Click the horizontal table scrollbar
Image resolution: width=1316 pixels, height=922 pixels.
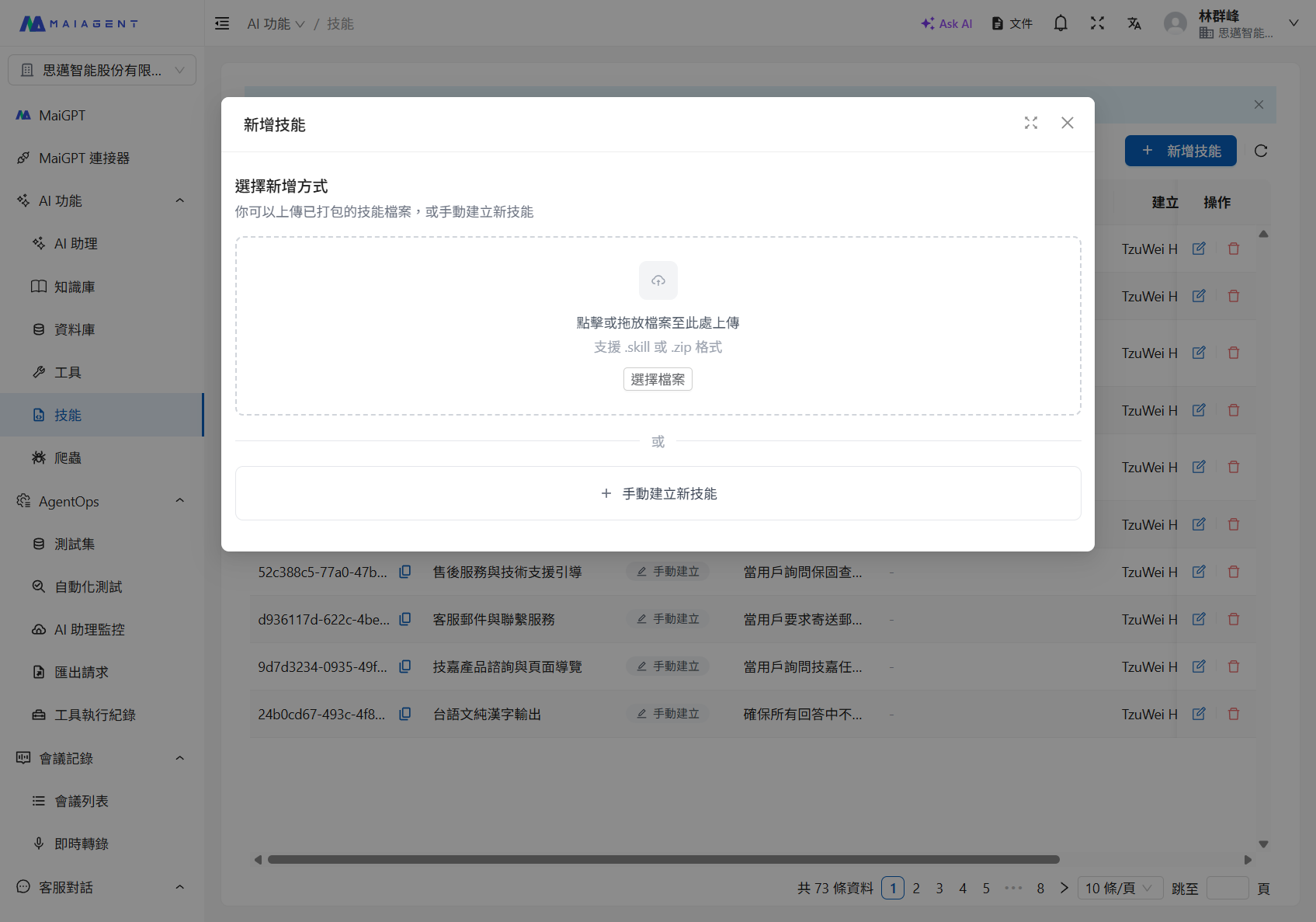coord(663,859)
